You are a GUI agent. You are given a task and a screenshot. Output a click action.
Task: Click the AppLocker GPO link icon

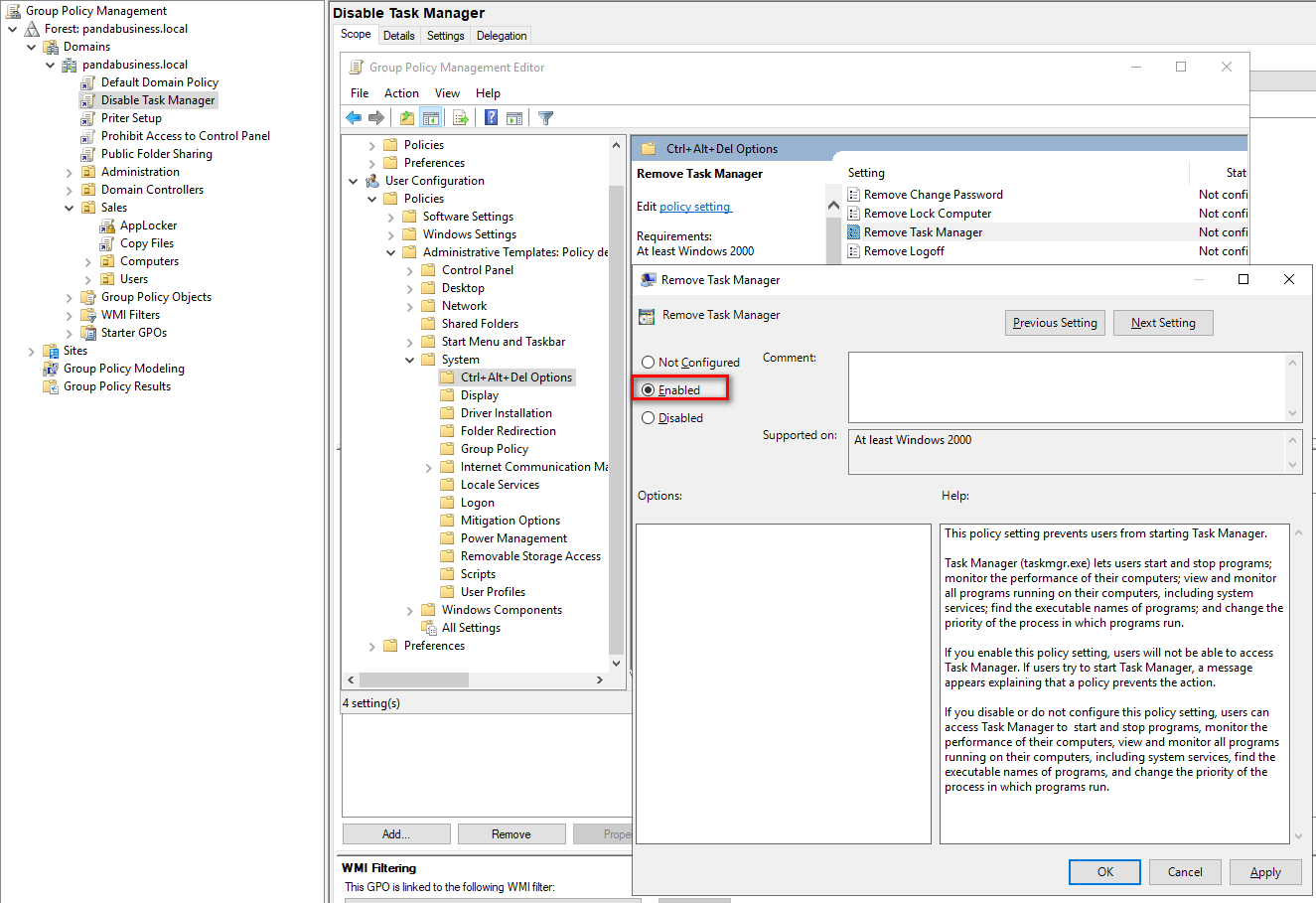click(107, 226)
